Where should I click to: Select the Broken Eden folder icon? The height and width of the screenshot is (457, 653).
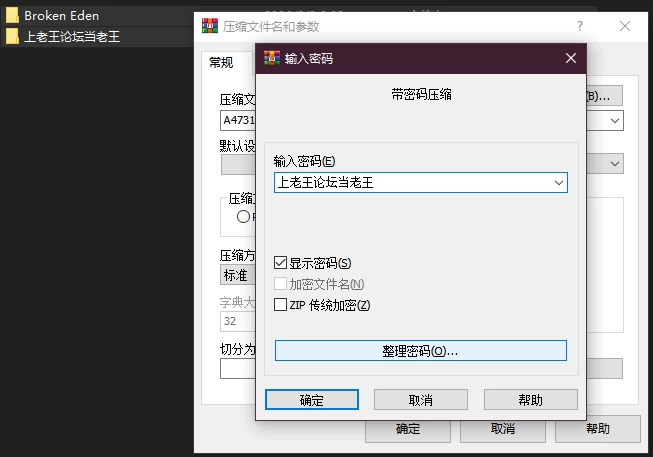[12, 15]
